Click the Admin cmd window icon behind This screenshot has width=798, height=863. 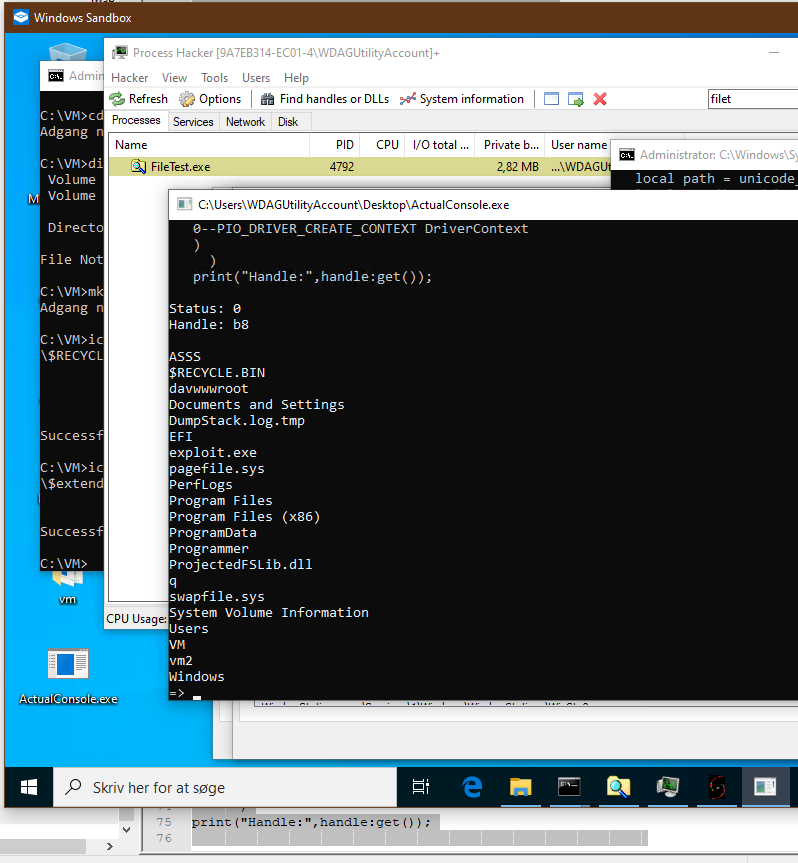[56, 76]
